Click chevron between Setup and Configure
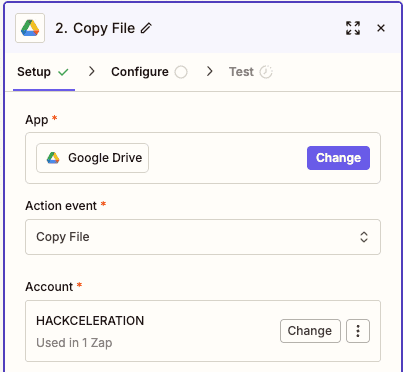Screen dimensions: 403x372 click(x=92, y=71)
